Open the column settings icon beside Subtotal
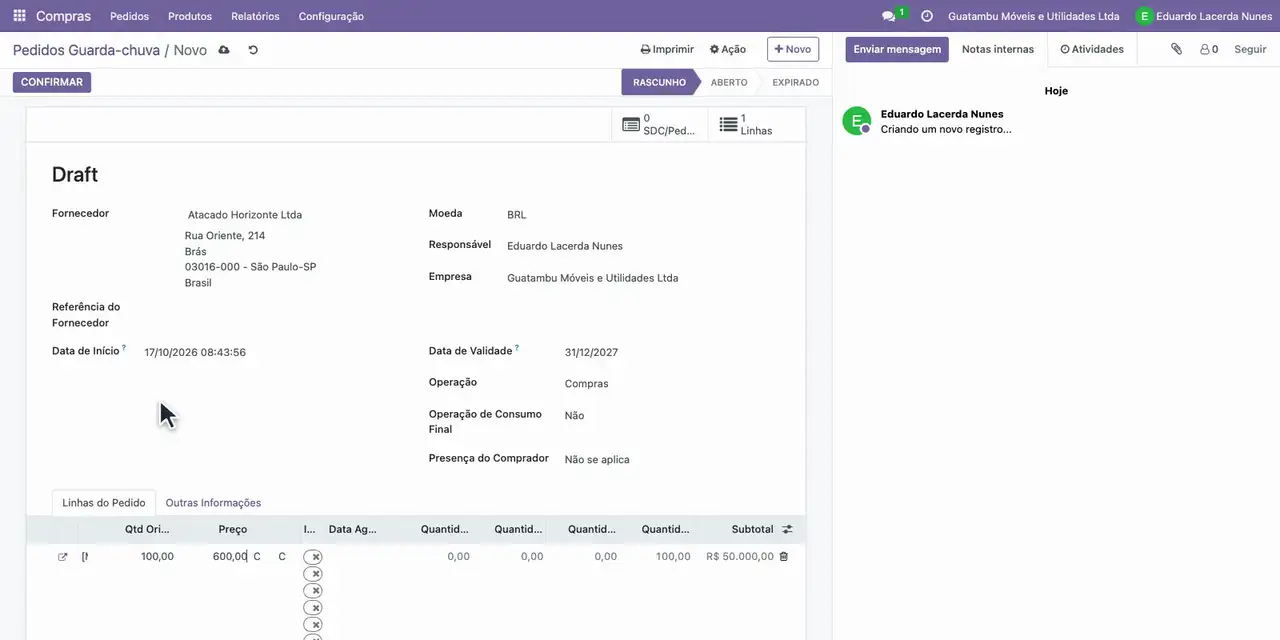Viewport: 1280px width, 640px height. tap(787, 529)
